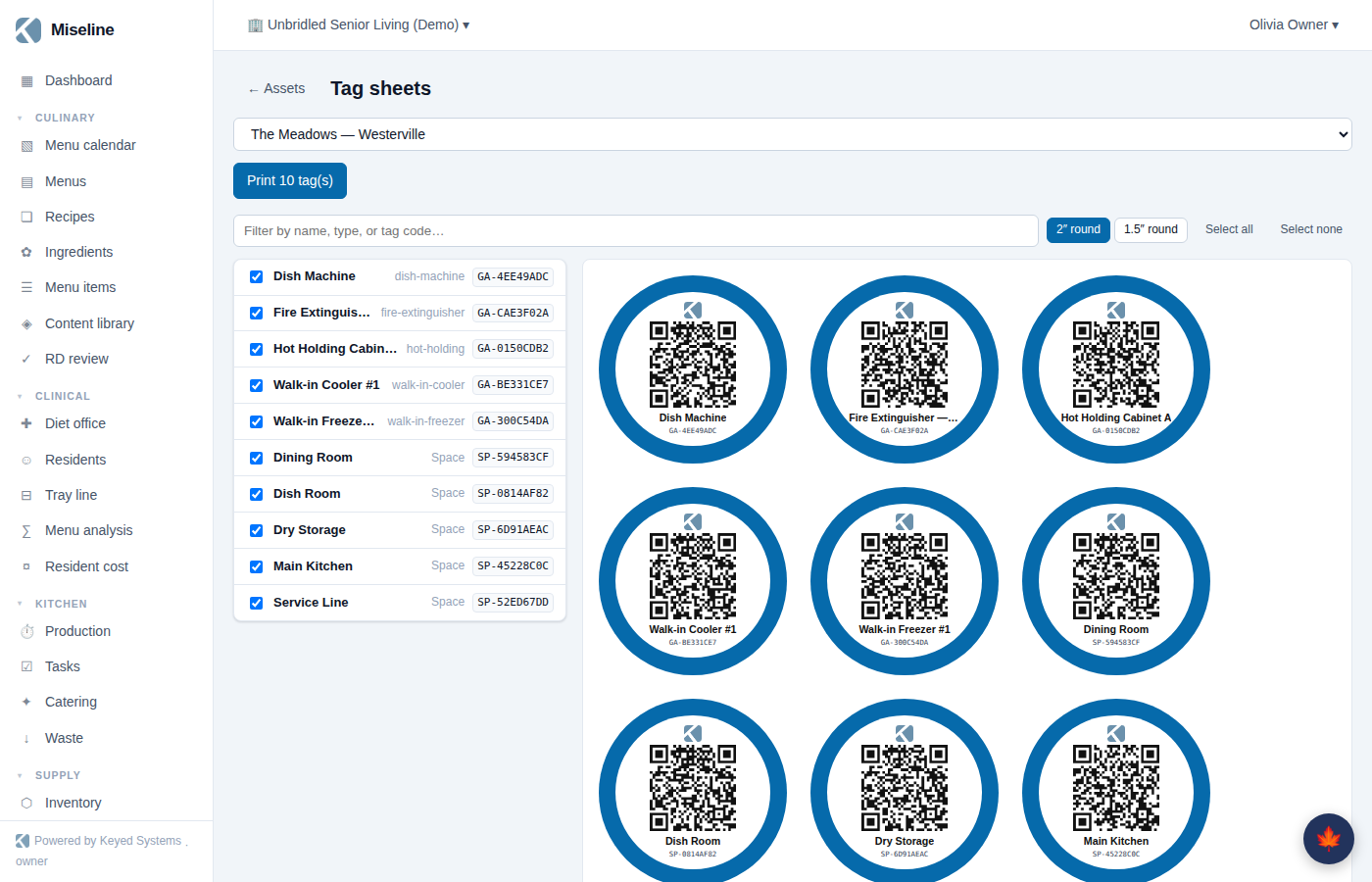This screenshot has height=882, width=1372.
Task: Click the Recipes sidebar icon
Action: point(26,218)
